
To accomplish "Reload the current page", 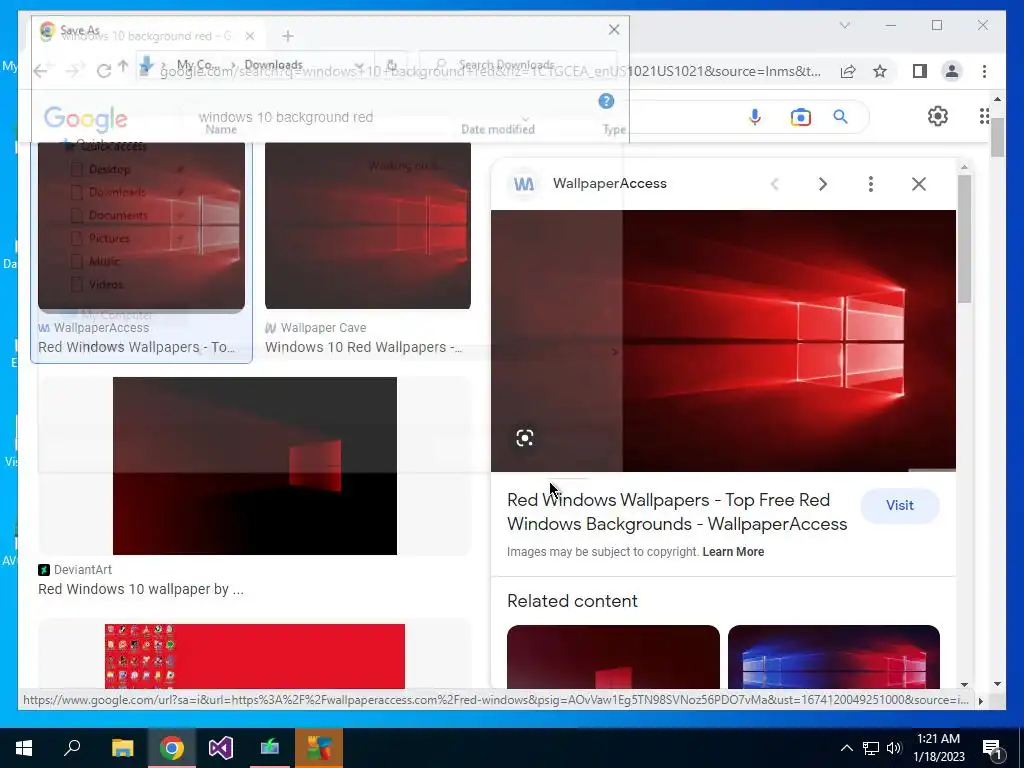I will (x=103, y=71).
